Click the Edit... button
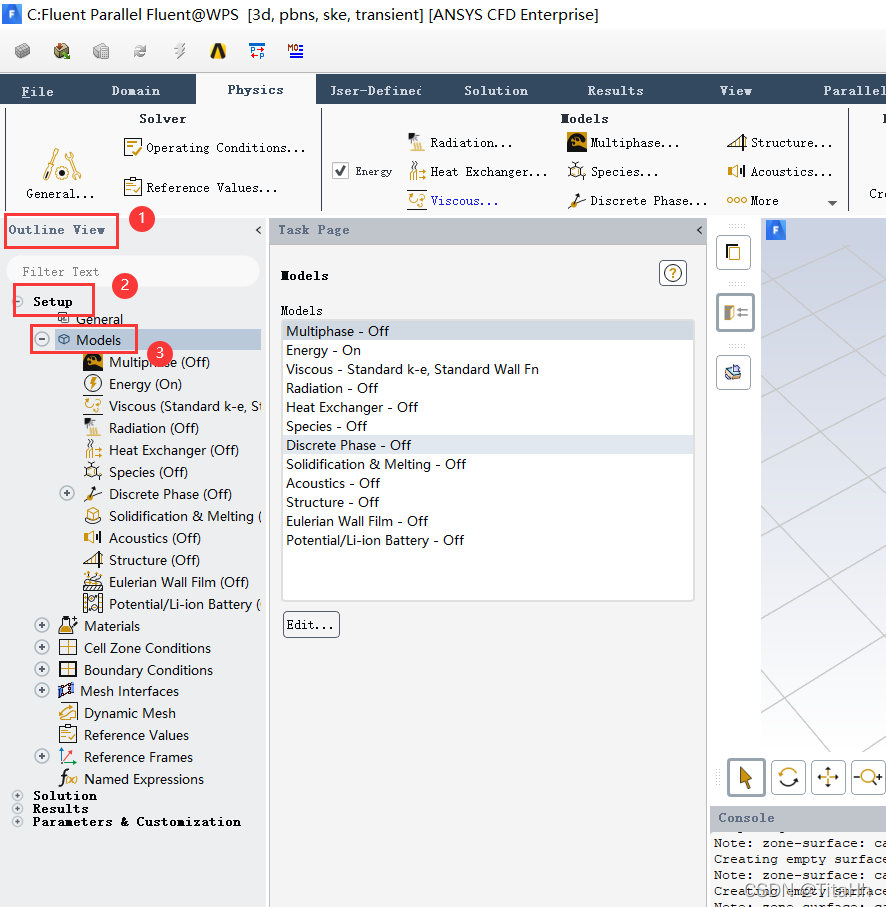Screen dimensions: 886x907 pos(311,625)
